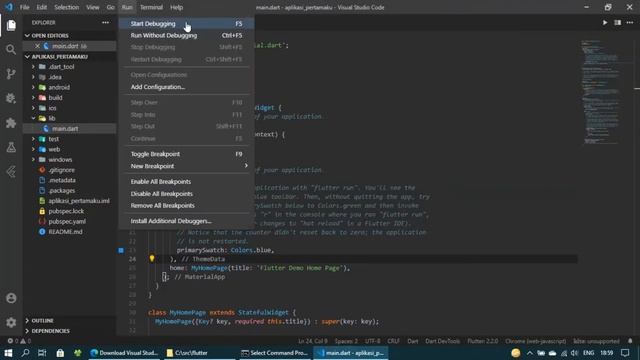Switch to Download Visual Studio browser taskbar item
The image size is (640, 360).
pyautogui.click(x=124, y=353)
